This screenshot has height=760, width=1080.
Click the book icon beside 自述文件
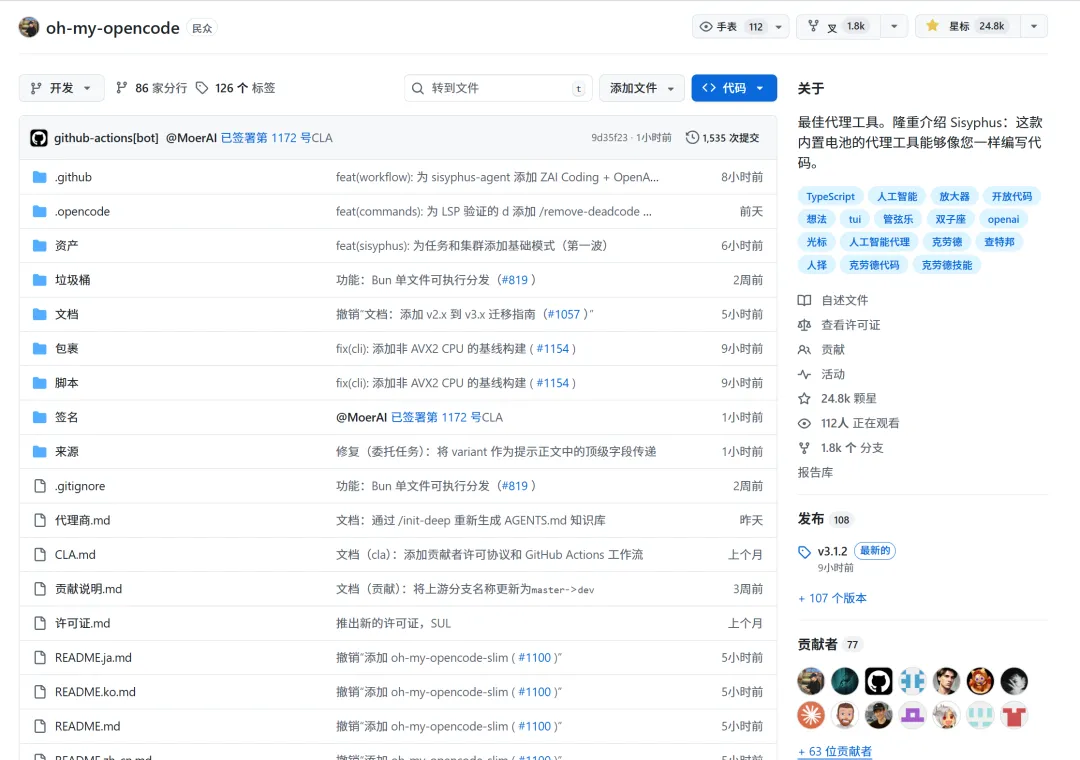click(x=804, y=300)
